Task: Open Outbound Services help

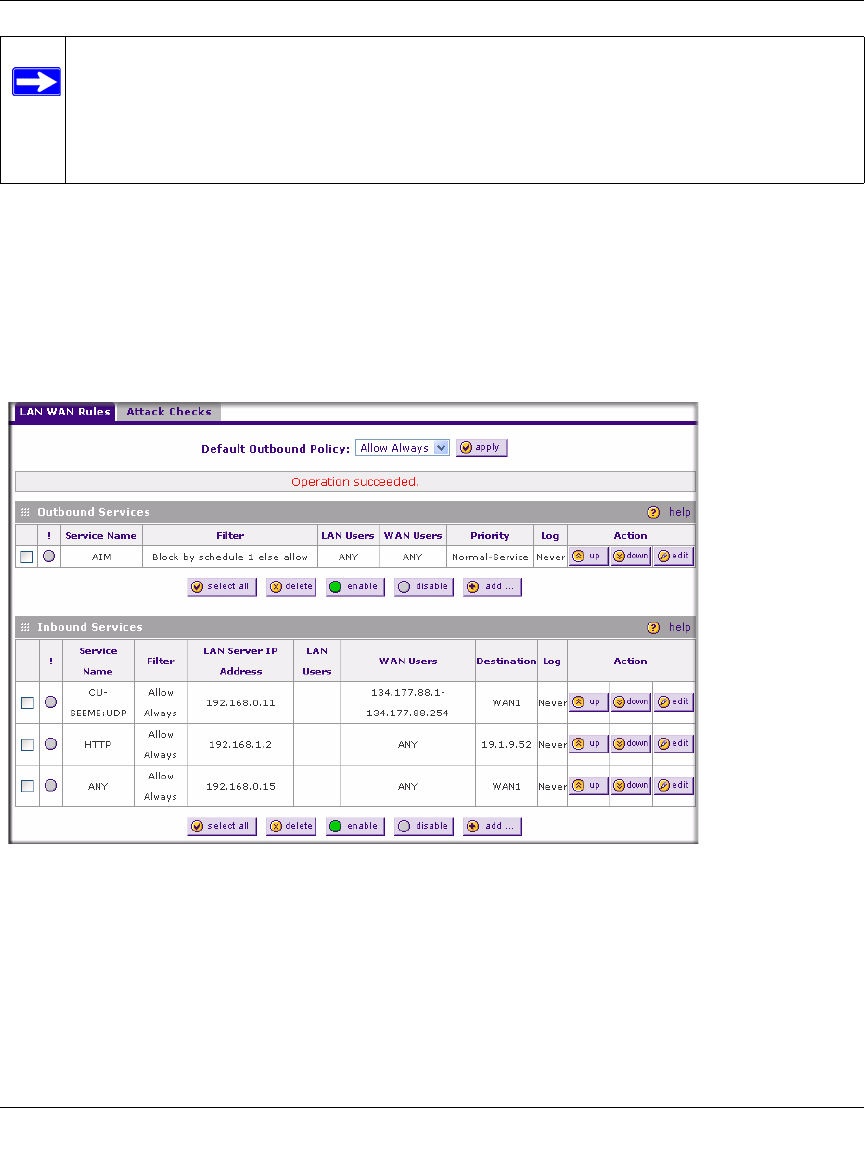Action: [669, 513]
